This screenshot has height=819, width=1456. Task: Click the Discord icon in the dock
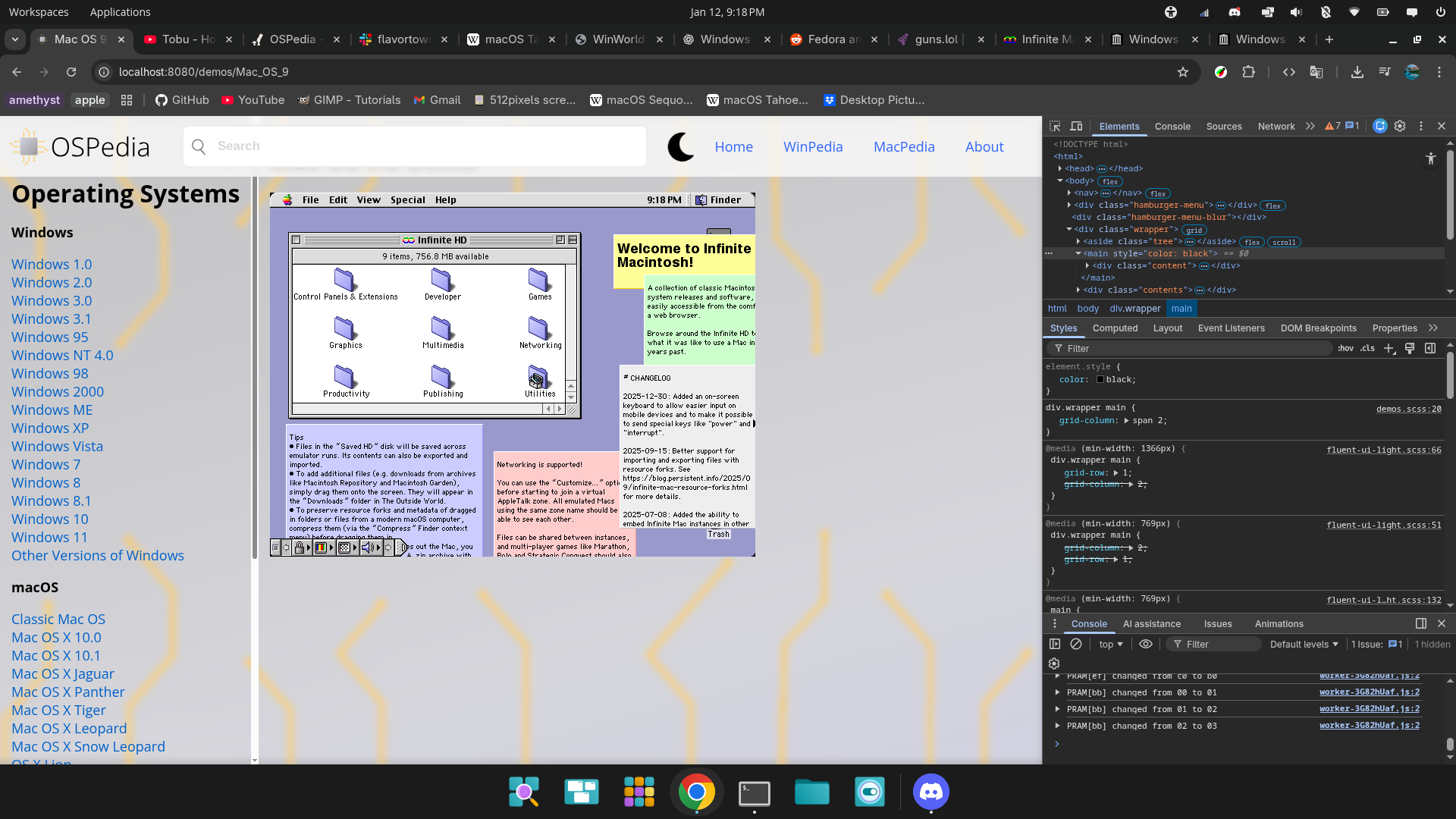930,792
